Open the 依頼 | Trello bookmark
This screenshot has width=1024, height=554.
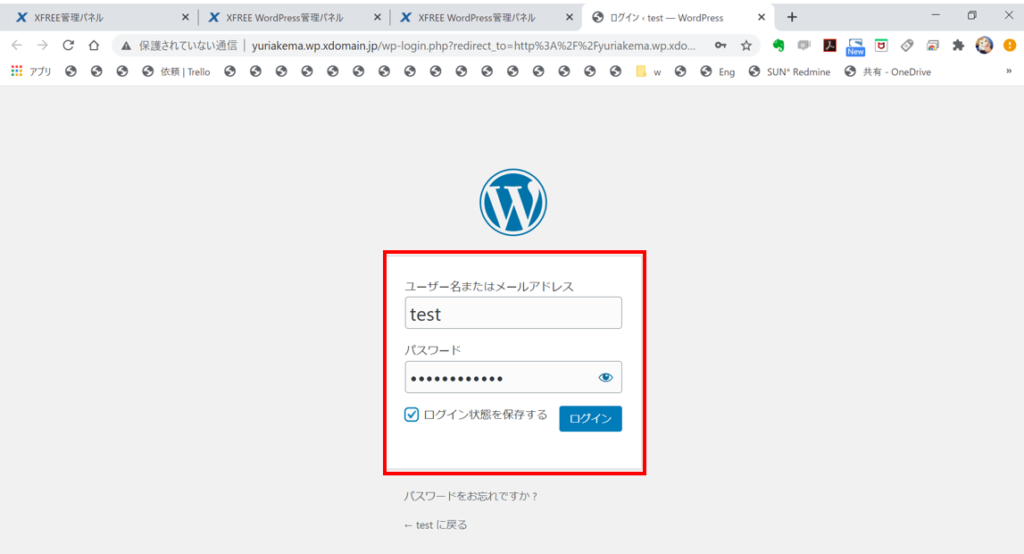click(176, 72)
